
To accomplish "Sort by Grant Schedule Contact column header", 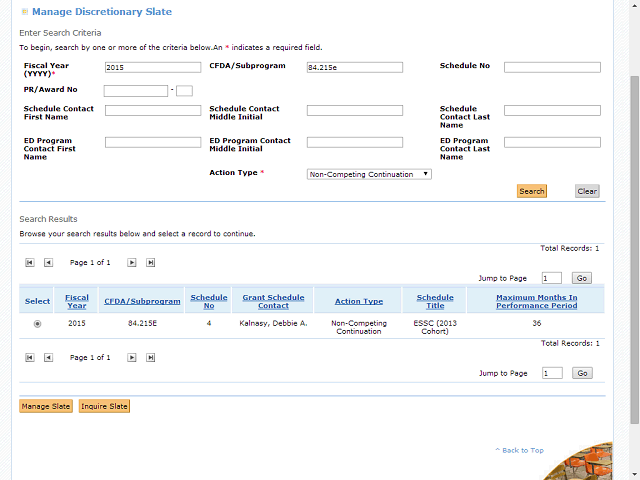I will (x=273, y=301).
